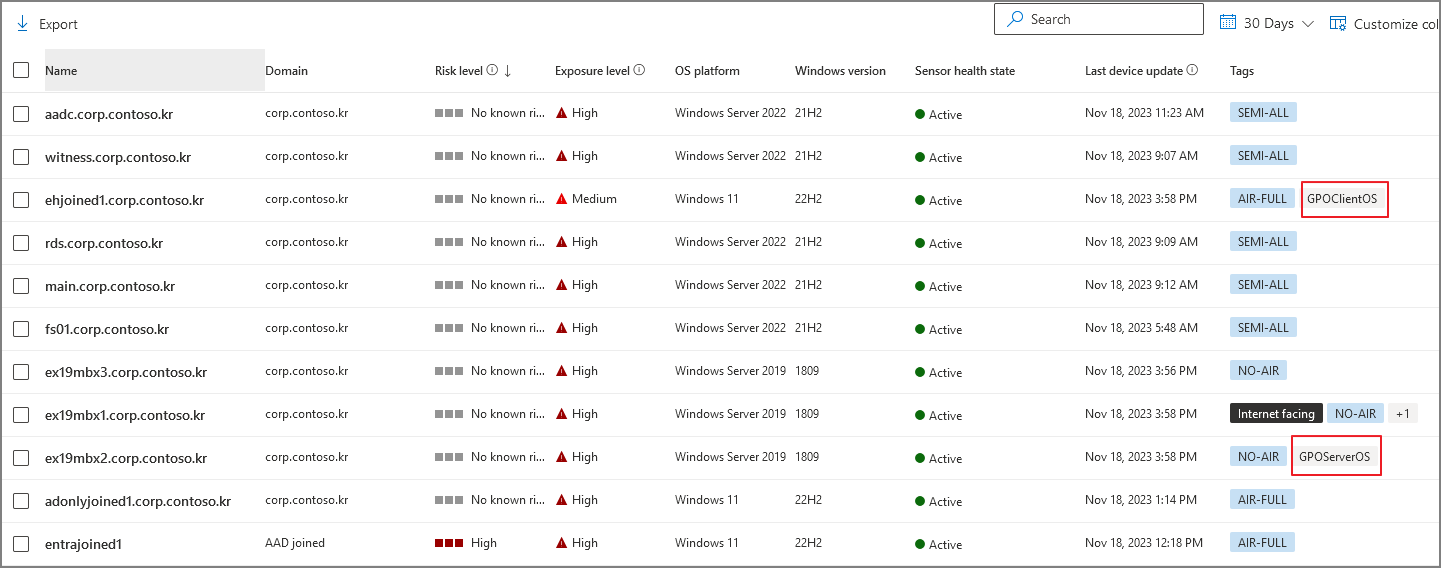The image size is (1441, 568).
Task: Toggle the select-all checkbox in the header
Action: (21, 70)
